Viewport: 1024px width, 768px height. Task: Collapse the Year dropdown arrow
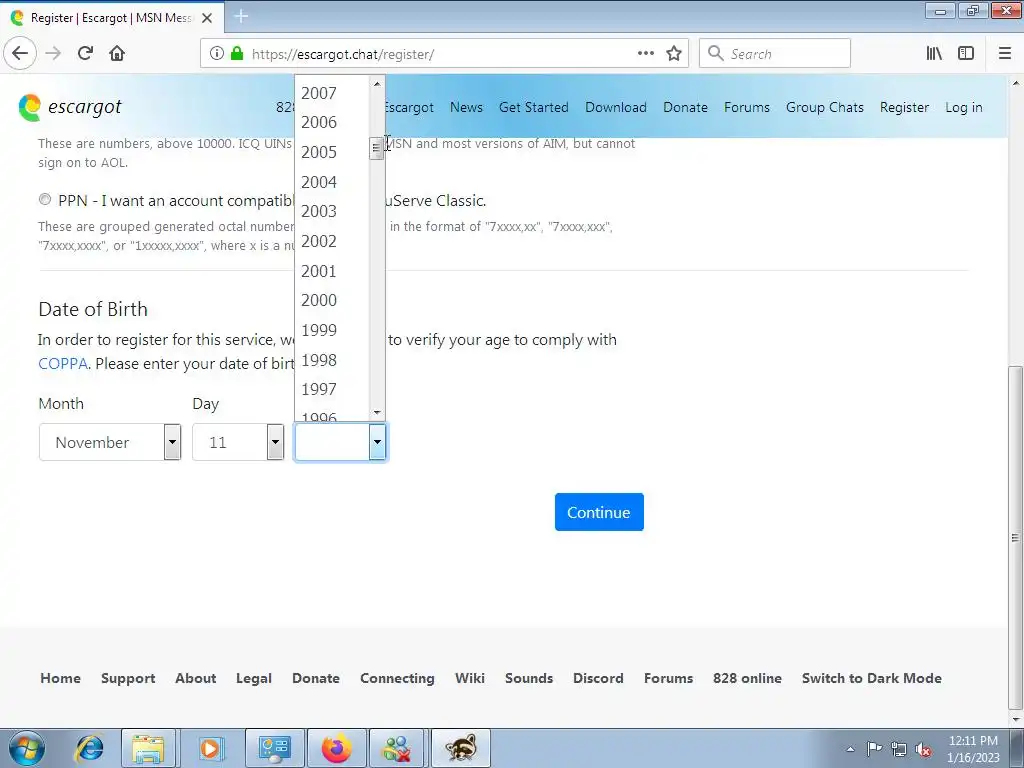pyautogui.click(x=377, y=442)
